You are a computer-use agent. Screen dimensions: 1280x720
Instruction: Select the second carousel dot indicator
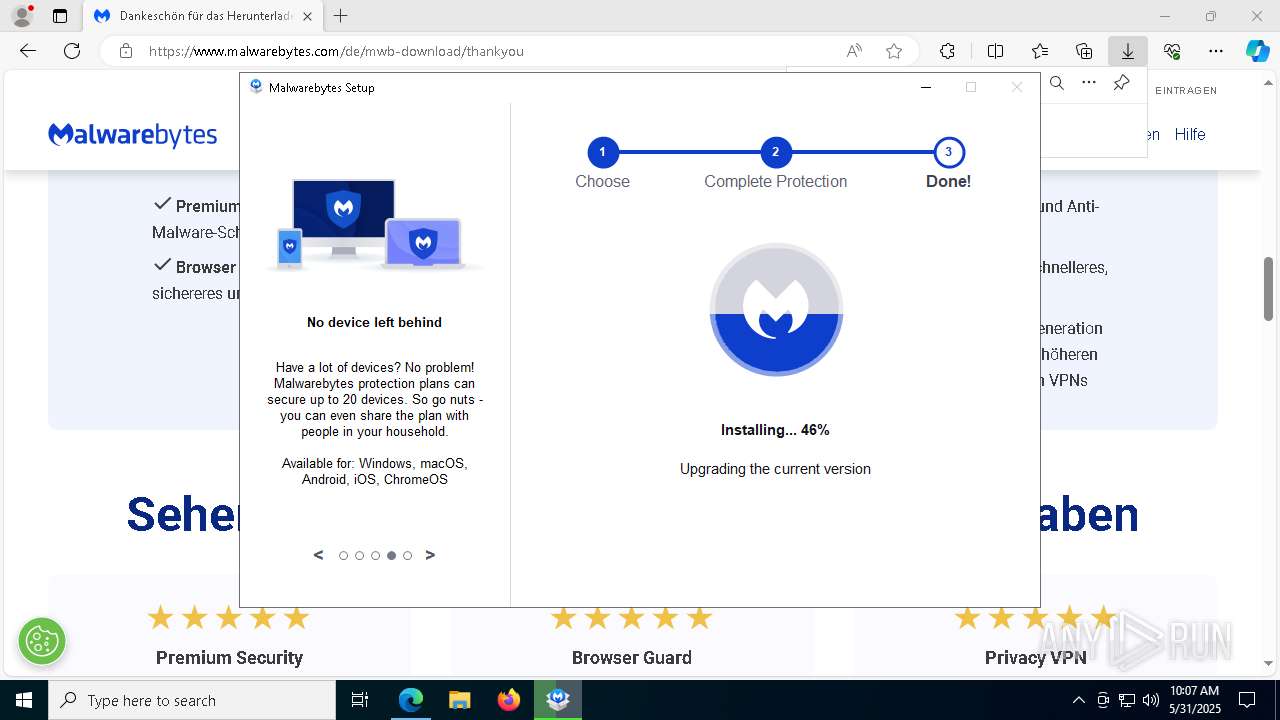pos(359,556)
